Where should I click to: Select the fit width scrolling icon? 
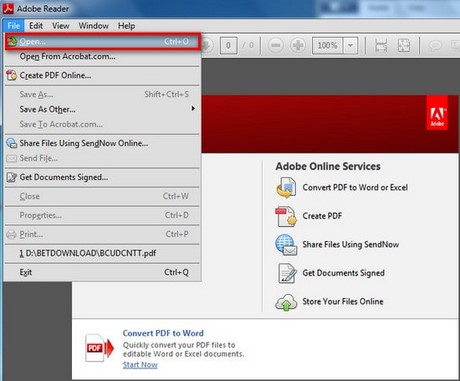coord(381,45)
